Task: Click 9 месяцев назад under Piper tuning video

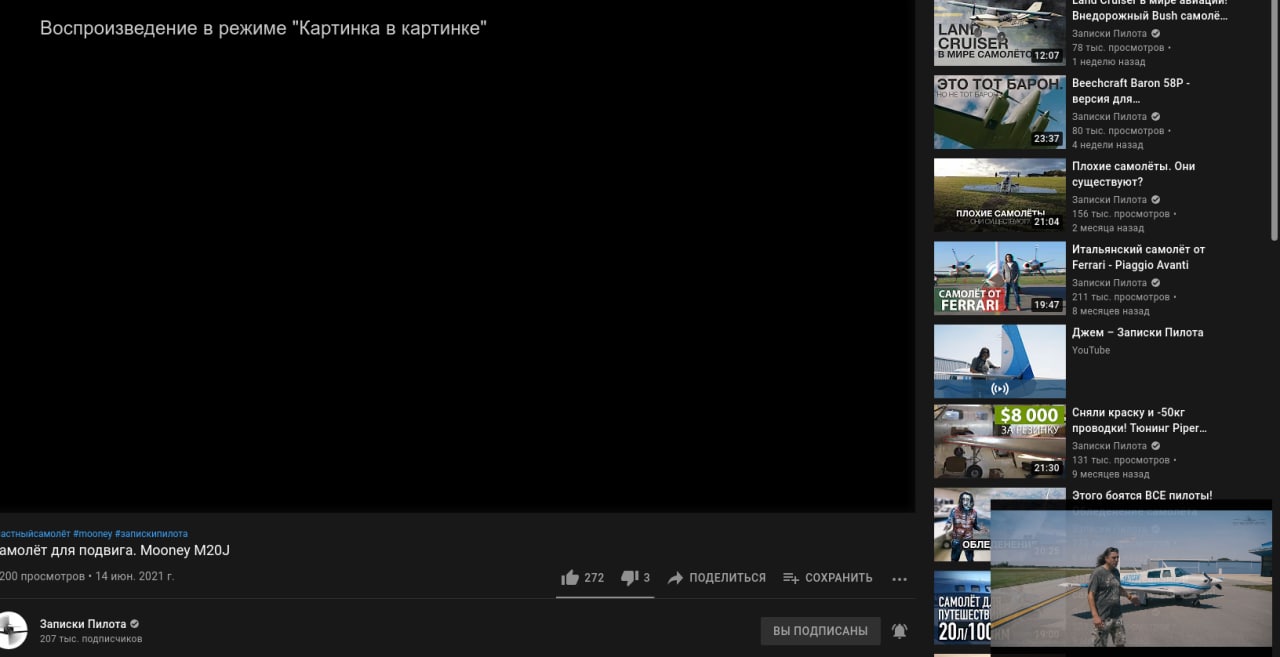Action: (1111, 474)
